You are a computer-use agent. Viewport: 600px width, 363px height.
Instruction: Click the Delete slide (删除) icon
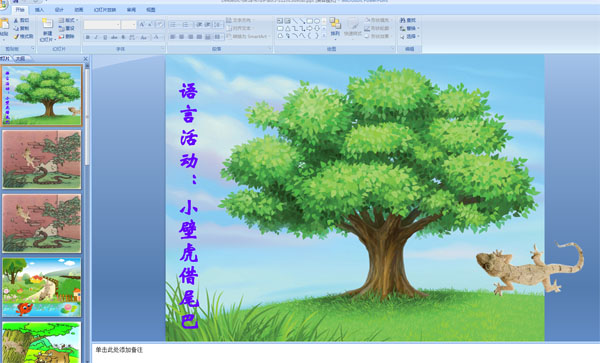[61, 37]
